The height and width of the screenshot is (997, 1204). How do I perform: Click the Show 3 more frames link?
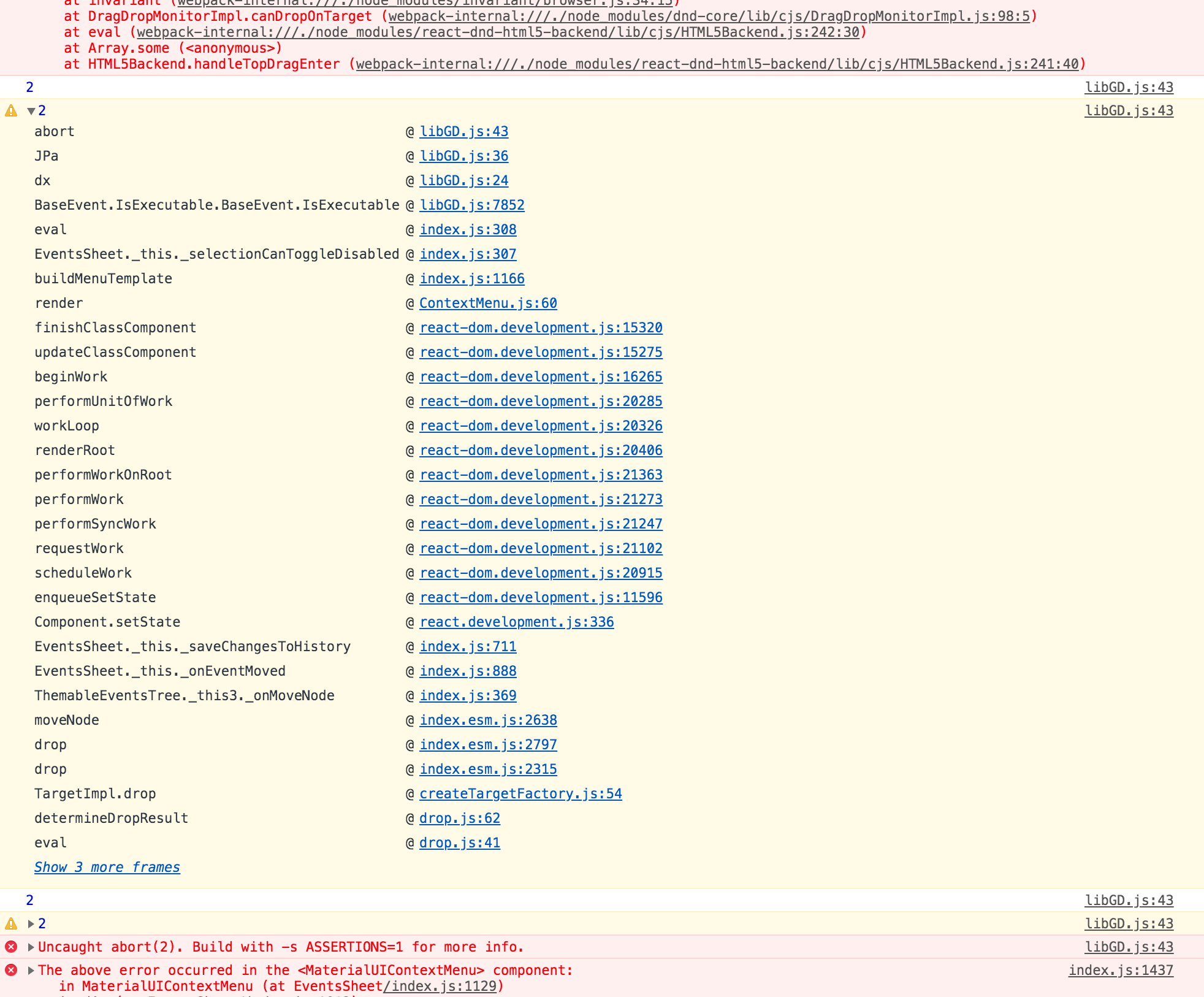click(107, 867)
